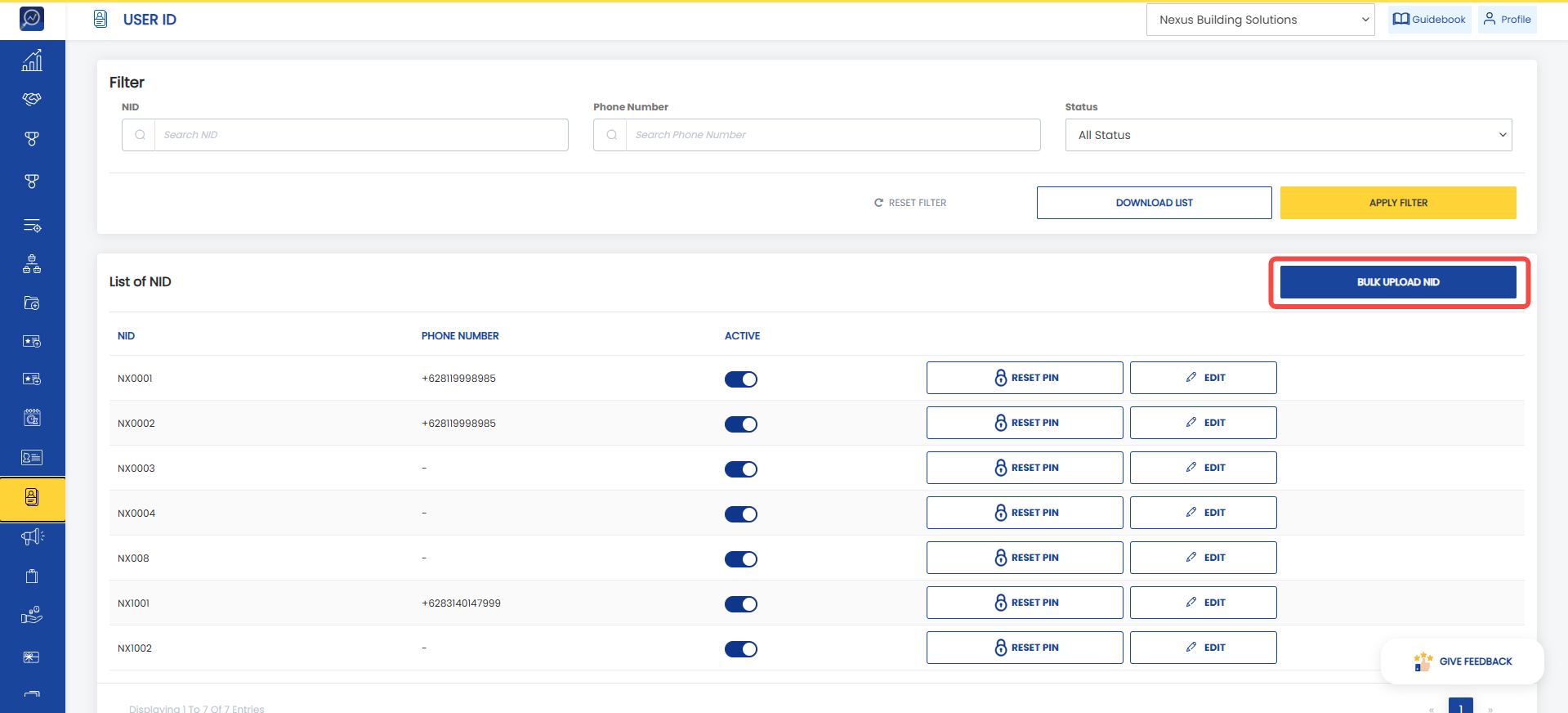Viewport: 1568px width, 713px height.
Task: Focus the Search NID input field
Action: (361, 135)
